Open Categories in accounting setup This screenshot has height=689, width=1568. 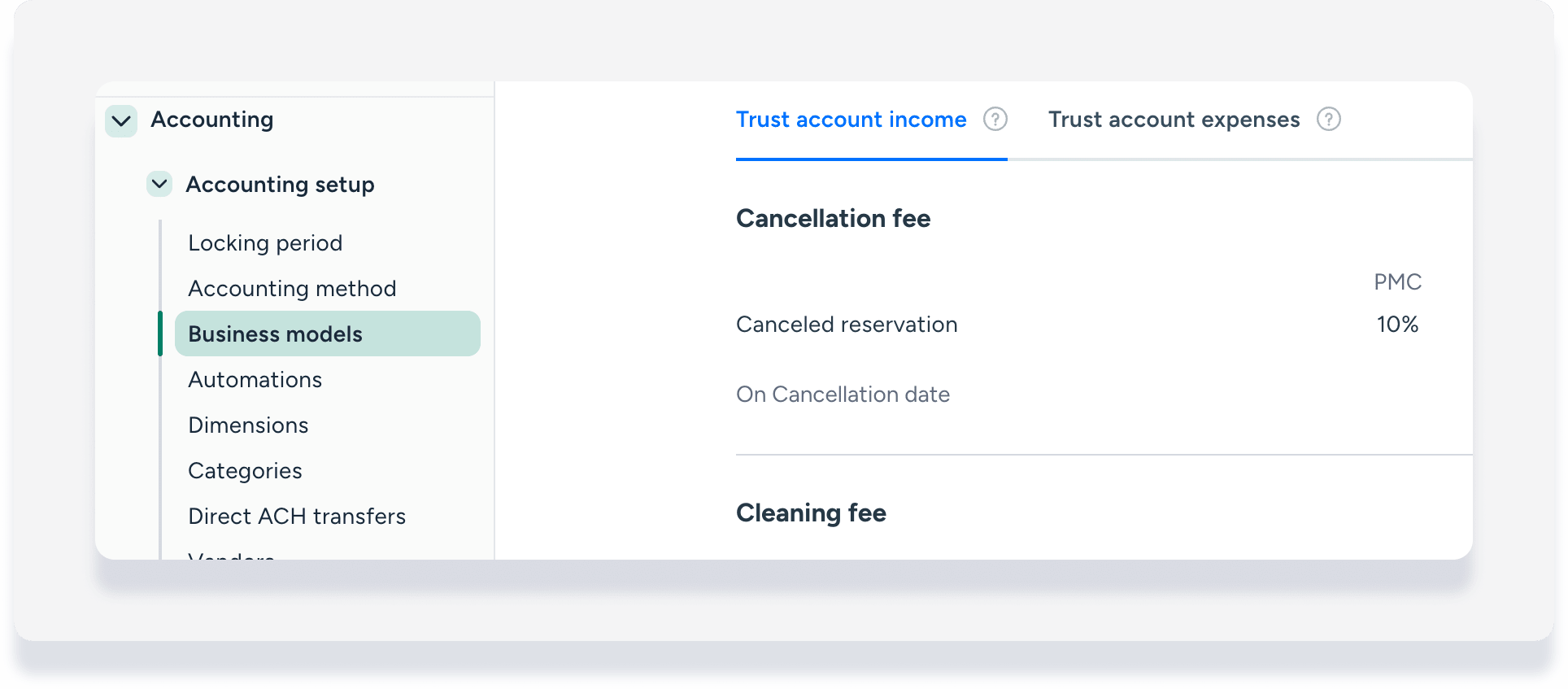coord(245,471)
